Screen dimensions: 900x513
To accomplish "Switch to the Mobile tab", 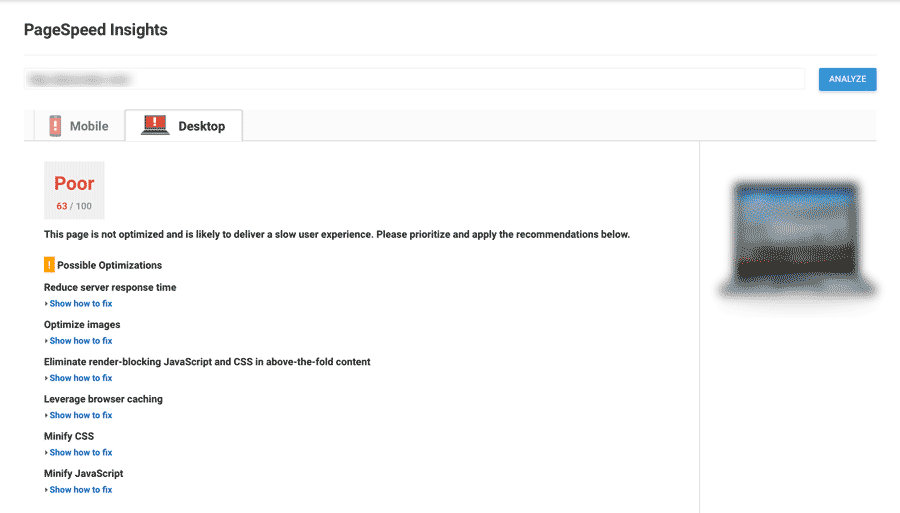I will pyautogui.click(x=79, y=126).
